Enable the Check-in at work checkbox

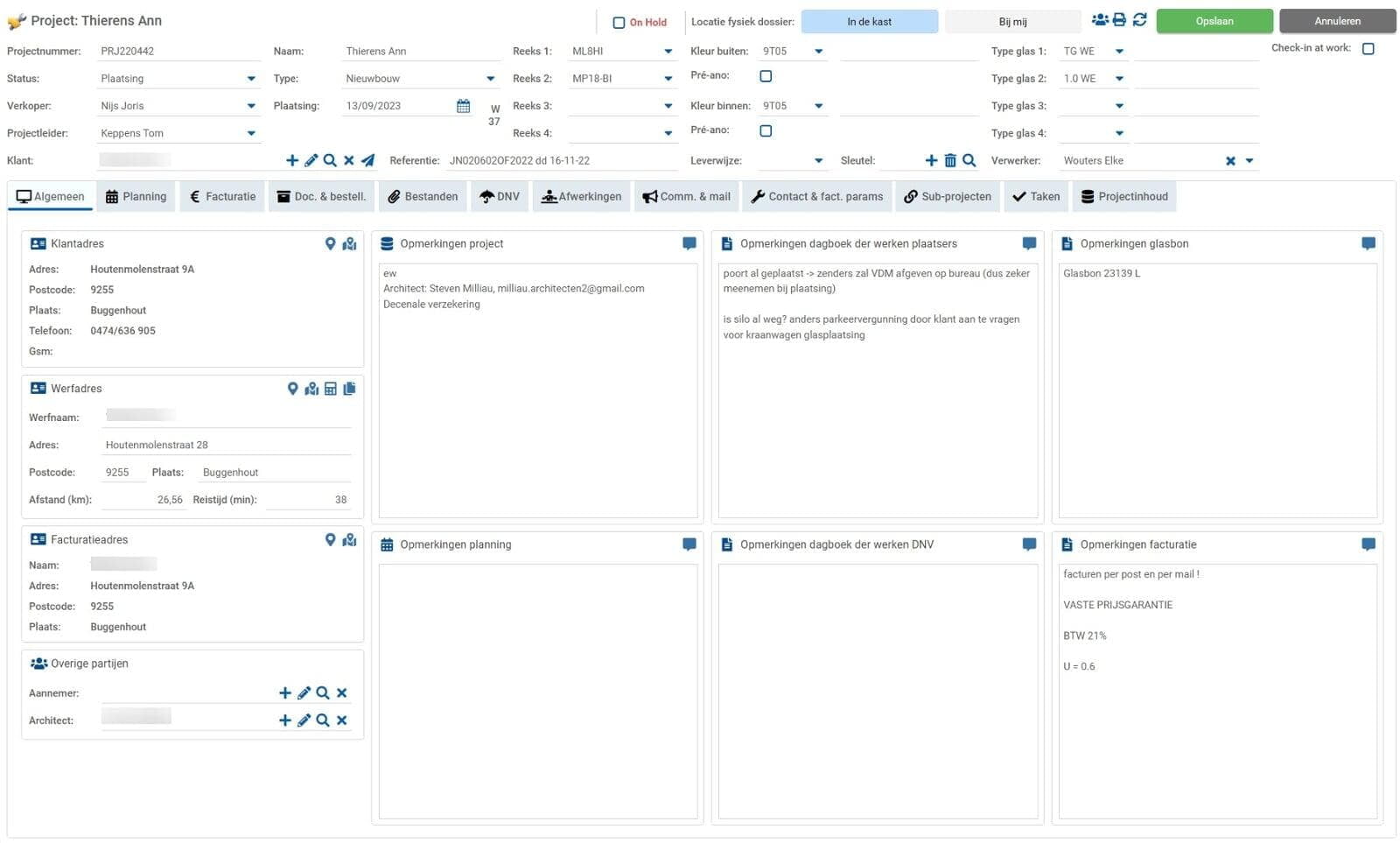click(x=1368, y=49)
